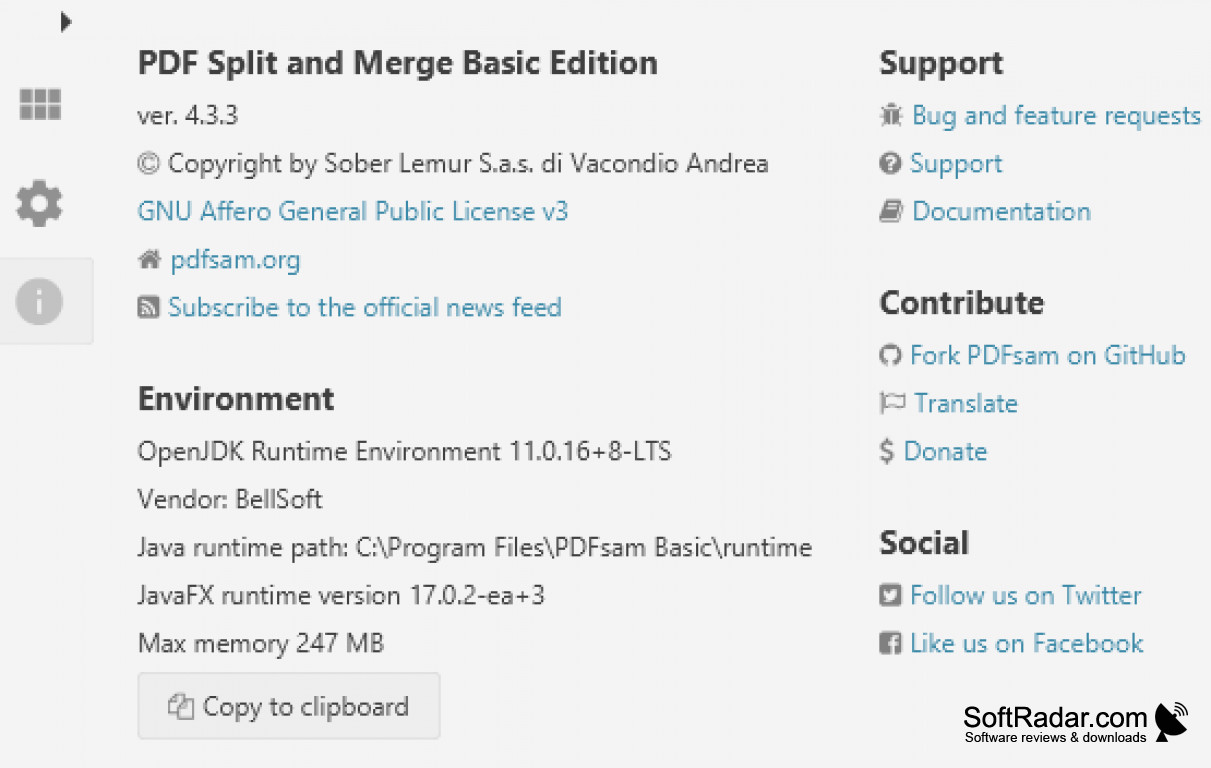Visit the pdfsam.org website
This screenshot has height=768, width=1211.
(235, 259)
